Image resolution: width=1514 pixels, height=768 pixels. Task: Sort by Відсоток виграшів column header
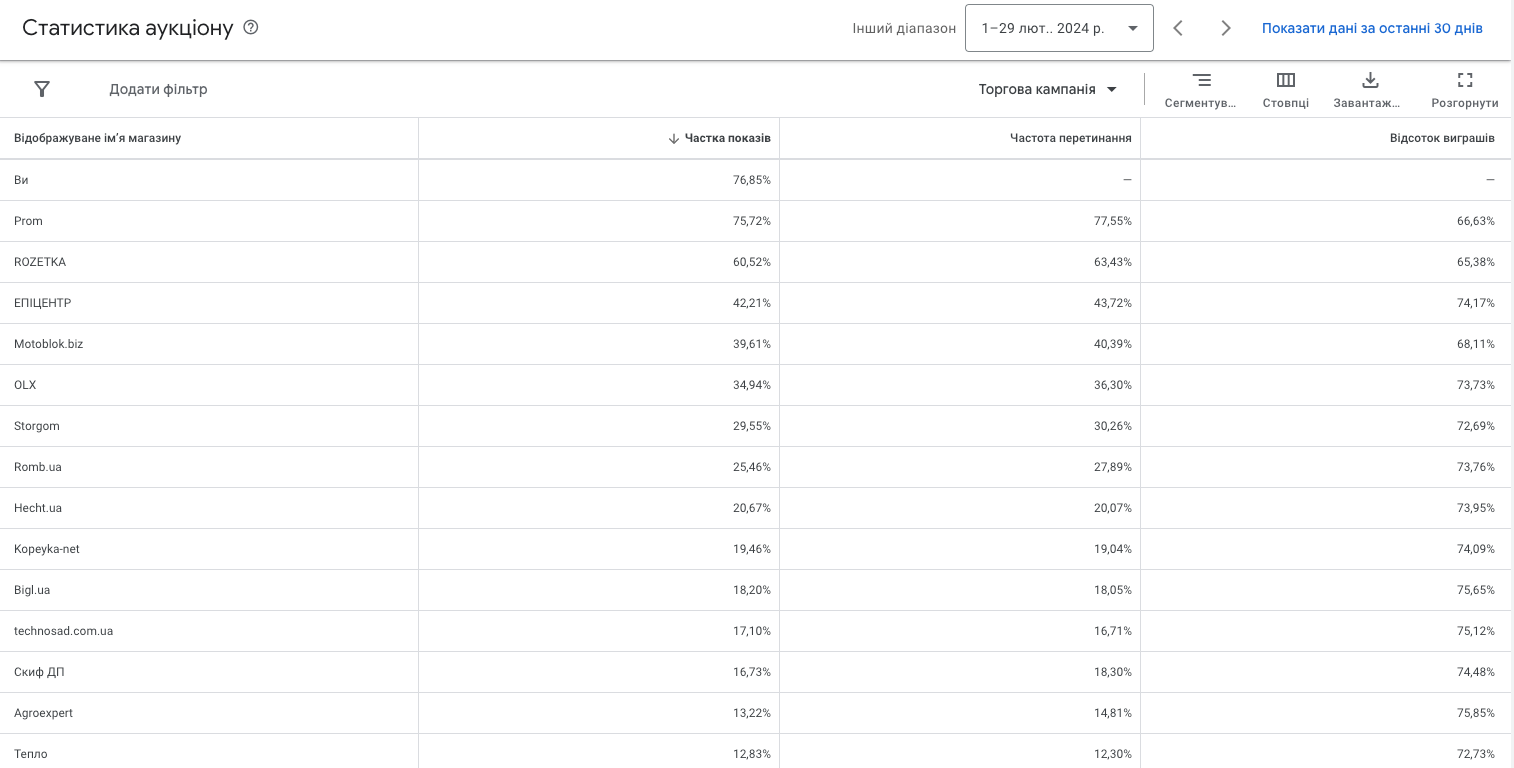[1442, 138]
